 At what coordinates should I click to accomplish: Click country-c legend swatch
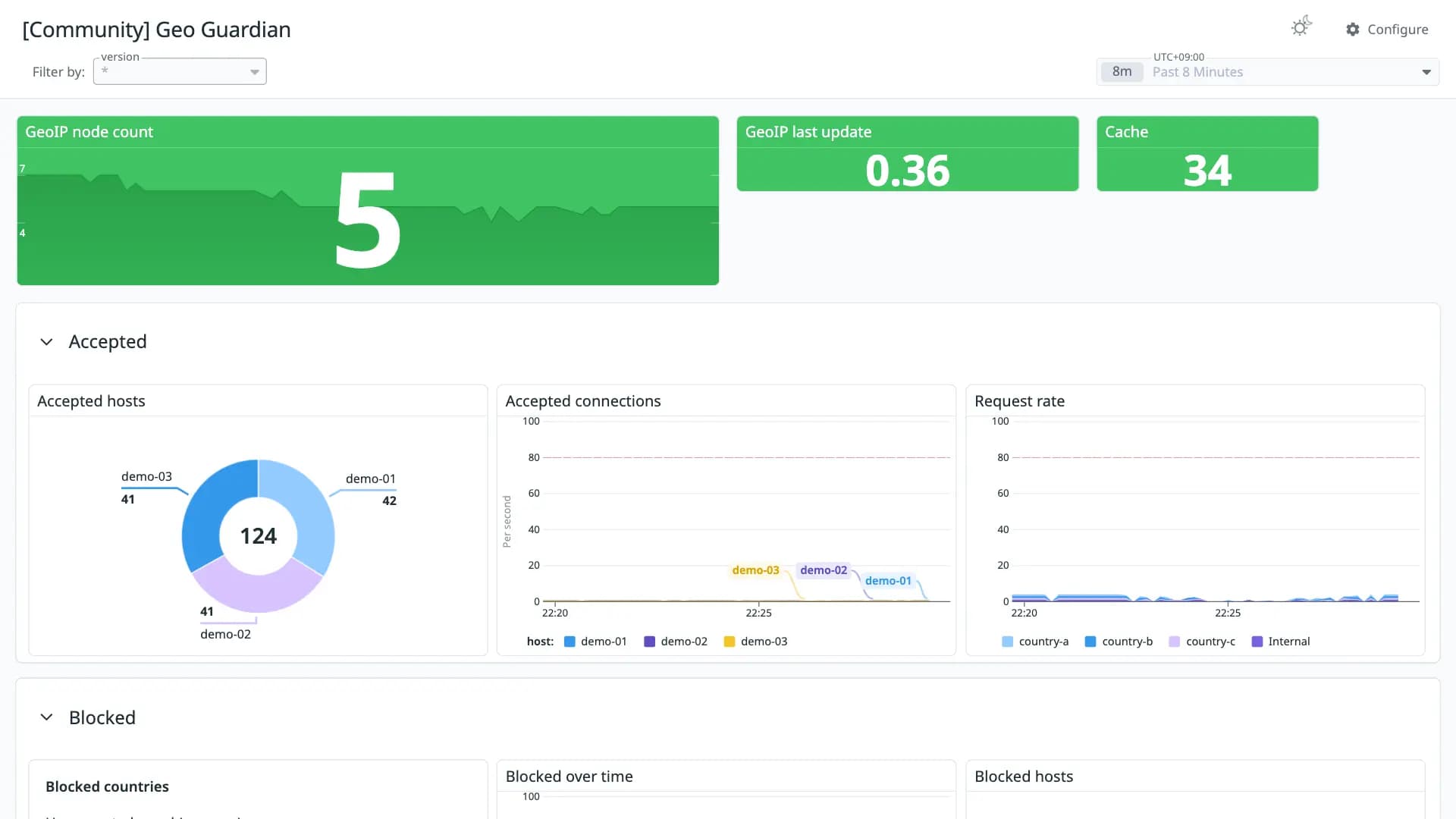click(1175, 642)
